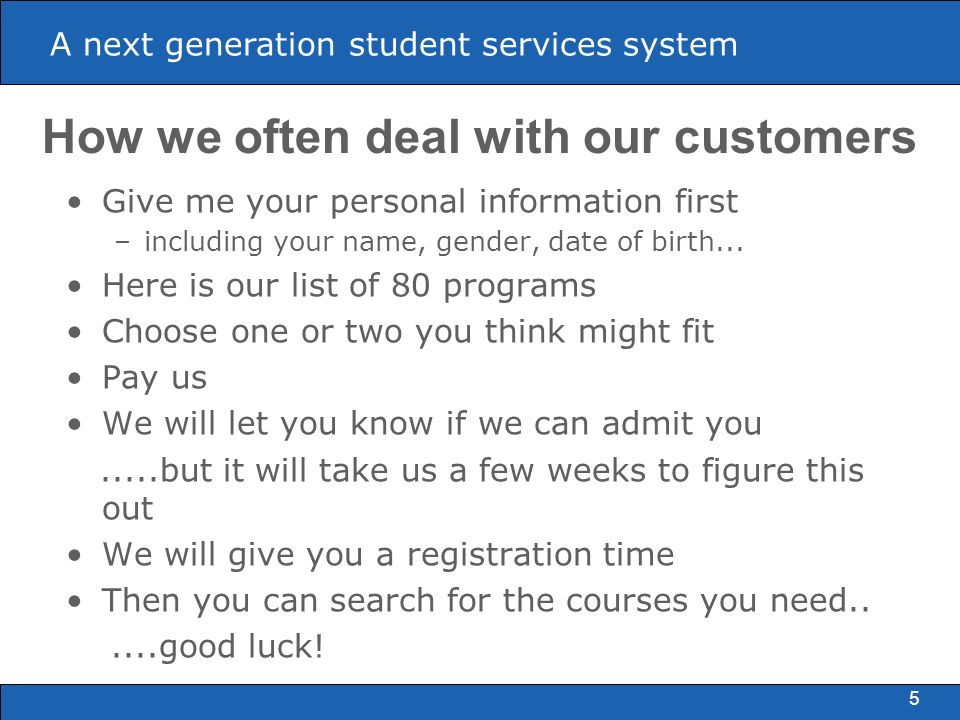Click the sub-bullet about name, gender, date of birth
Screen dimensions: 960x720
[444, 241]
